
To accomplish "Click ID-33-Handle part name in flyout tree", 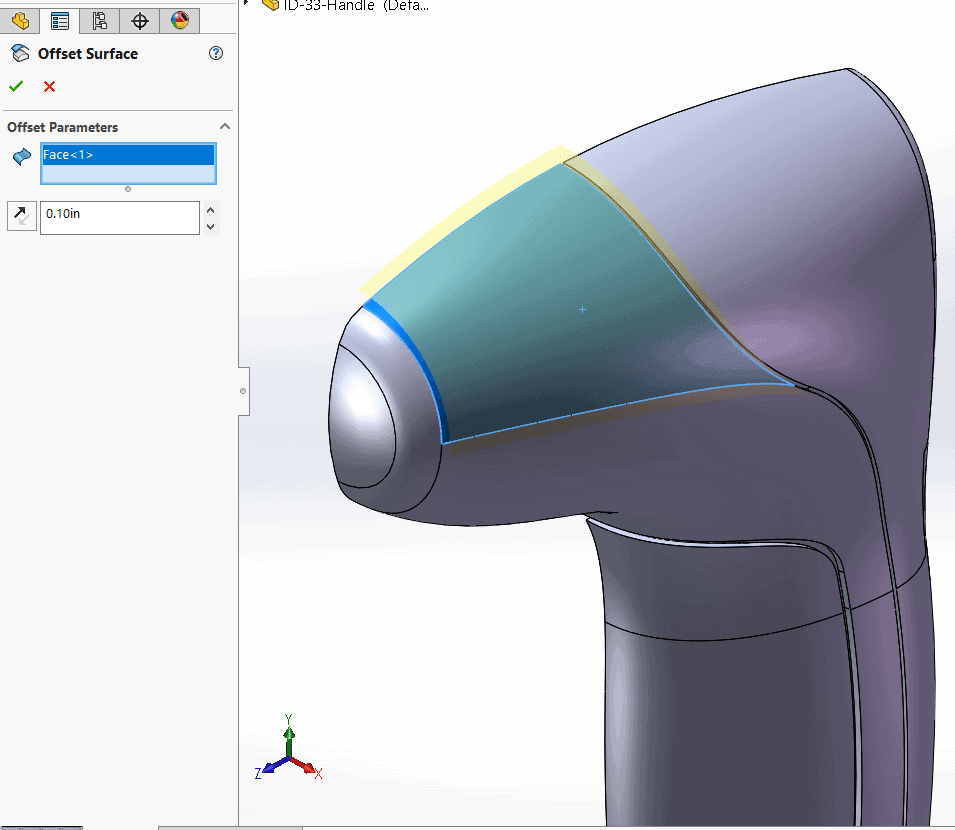I will coord(356,5).
